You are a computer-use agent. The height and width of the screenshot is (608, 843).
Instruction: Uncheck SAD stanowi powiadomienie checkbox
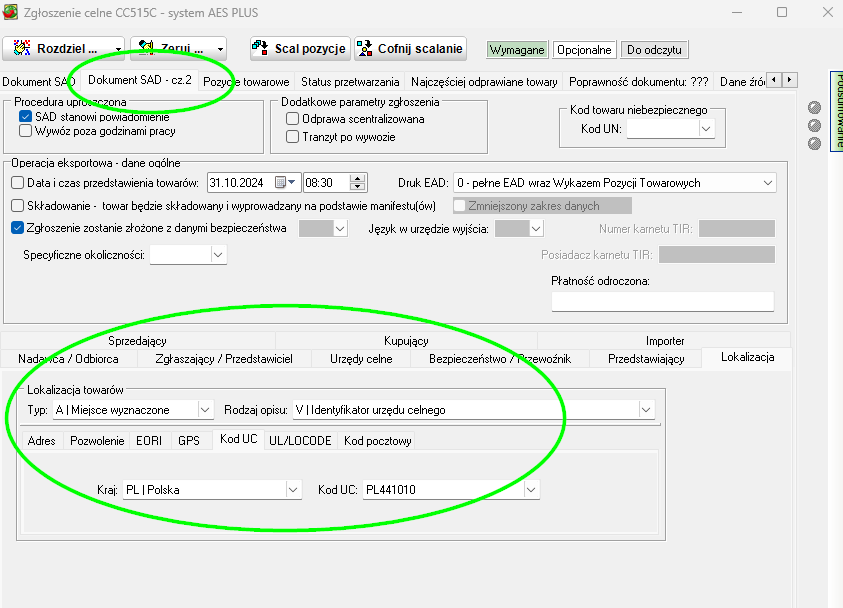[25, 117]
